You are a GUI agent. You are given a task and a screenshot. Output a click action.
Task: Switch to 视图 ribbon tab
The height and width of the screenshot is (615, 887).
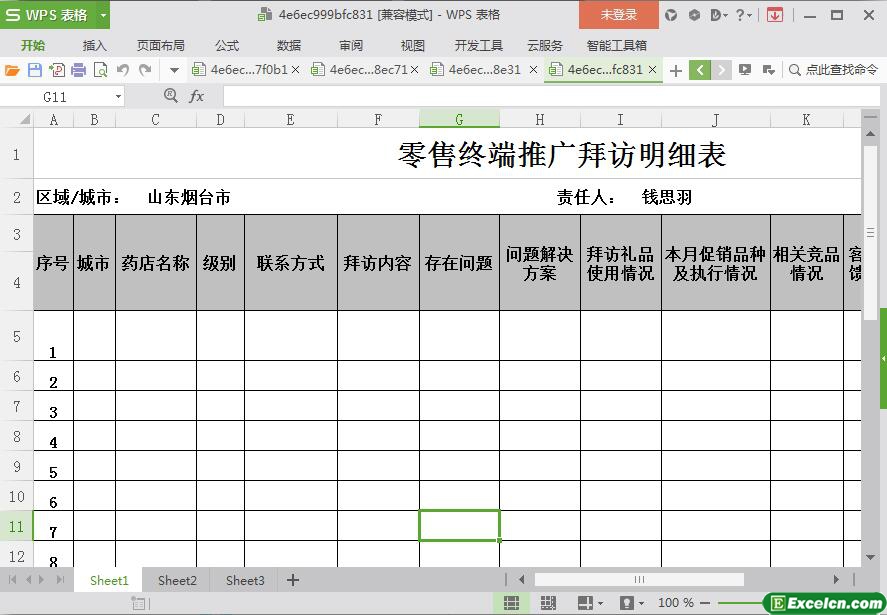pos(412,46)
